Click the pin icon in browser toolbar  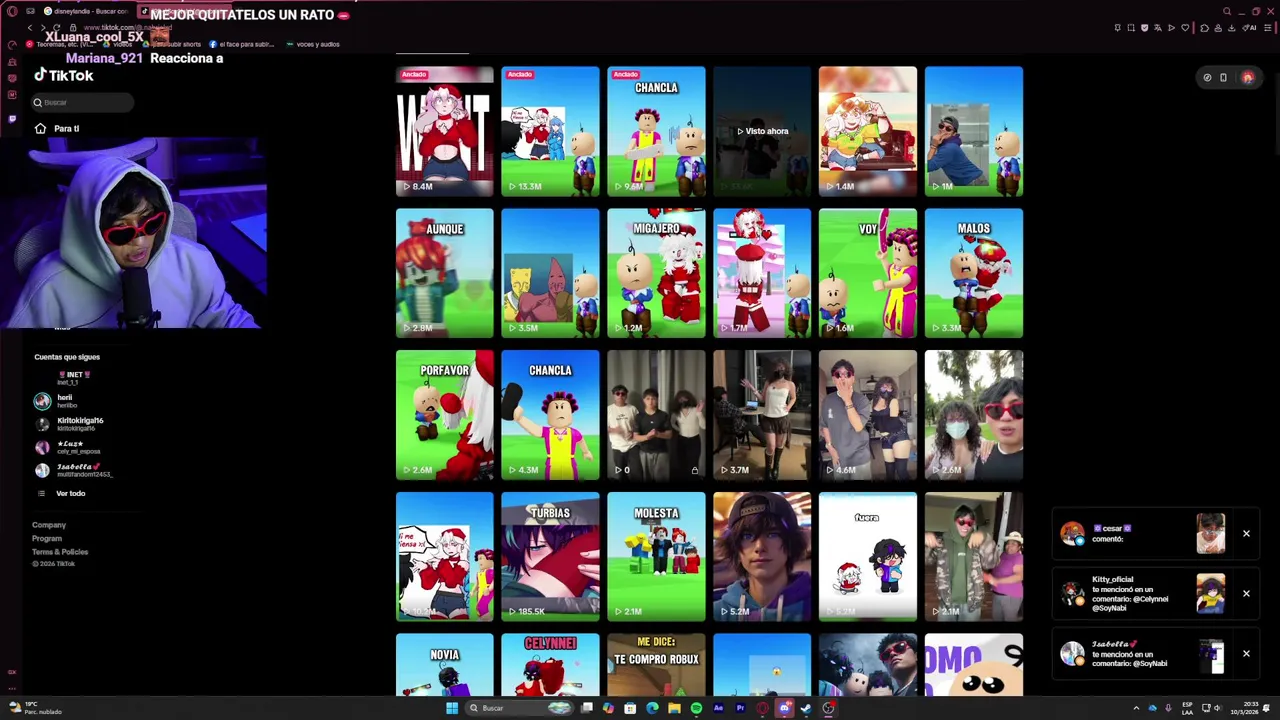[x=1118, y=28]
